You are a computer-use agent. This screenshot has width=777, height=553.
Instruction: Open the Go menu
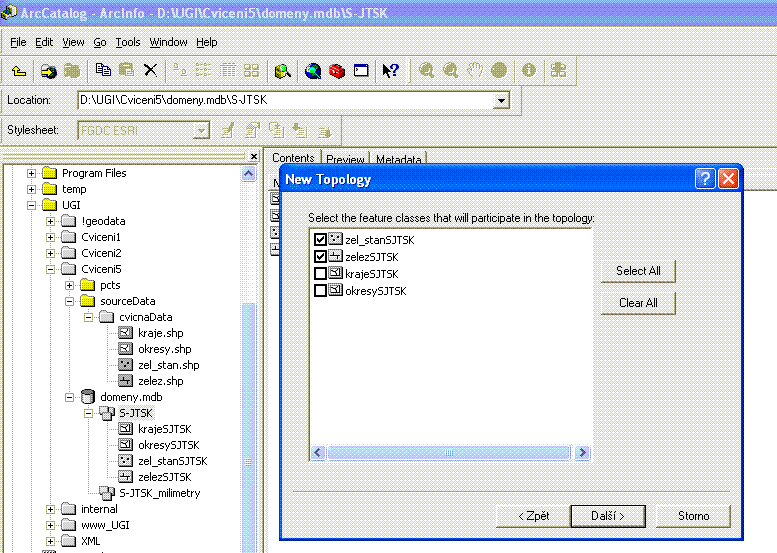coord(100,43)
